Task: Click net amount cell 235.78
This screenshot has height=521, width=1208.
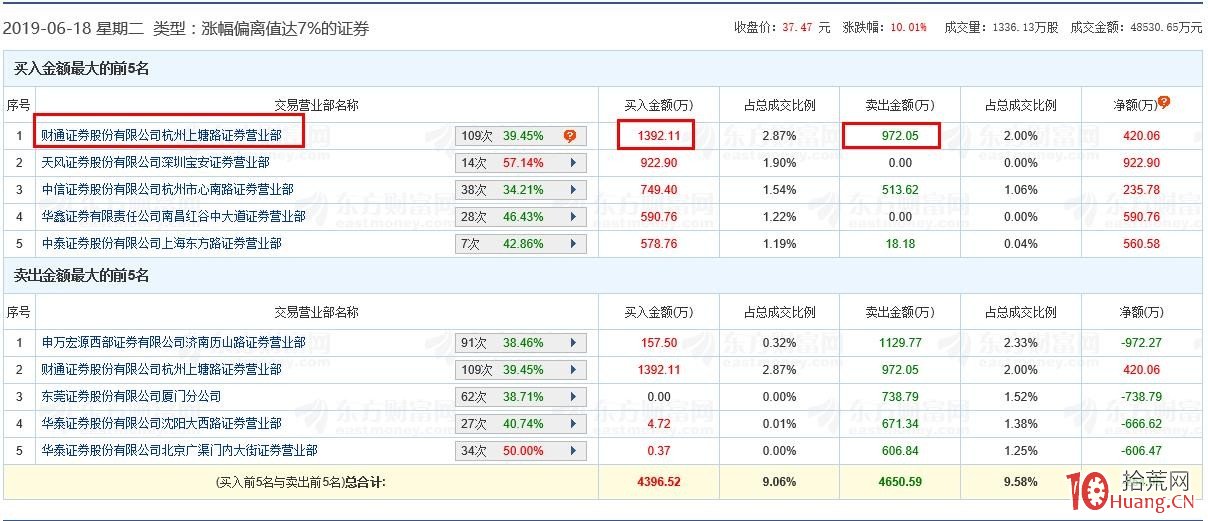Action: click(1141, 190)
